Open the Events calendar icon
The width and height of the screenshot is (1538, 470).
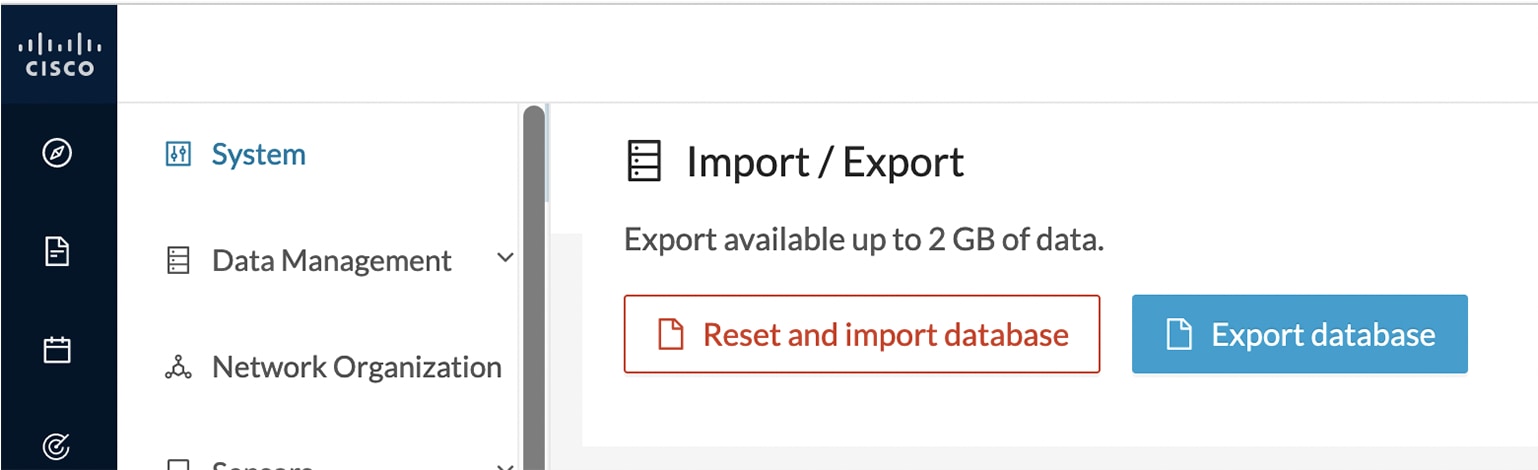(x=58, y=350)
